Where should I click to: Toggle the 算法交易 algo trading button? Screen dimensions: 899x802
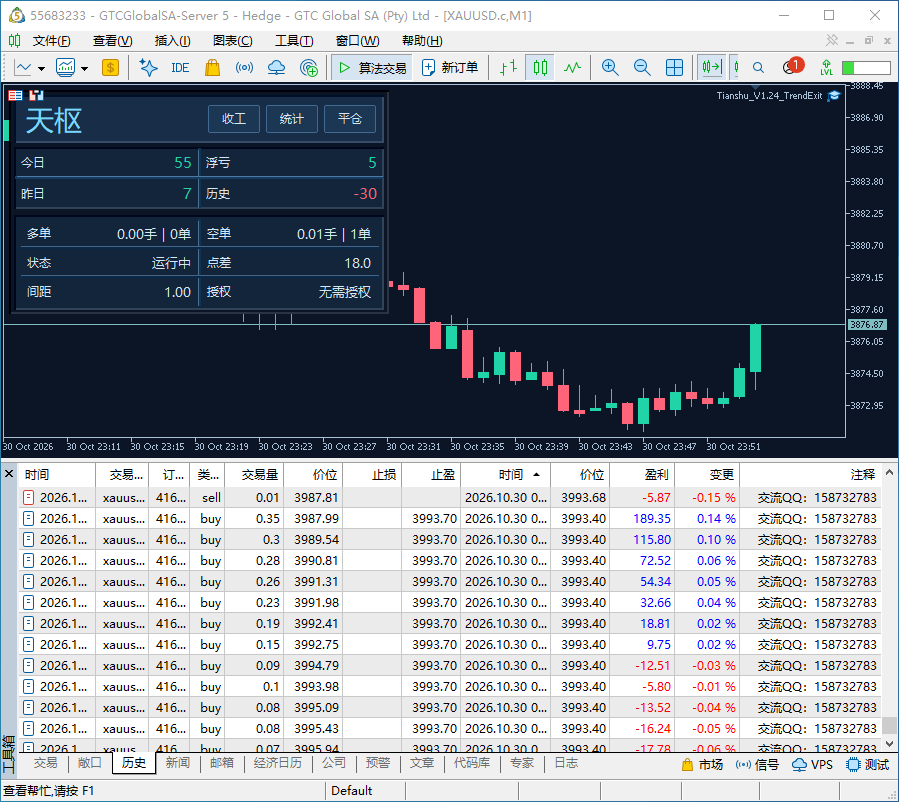[x=372, y=68]
